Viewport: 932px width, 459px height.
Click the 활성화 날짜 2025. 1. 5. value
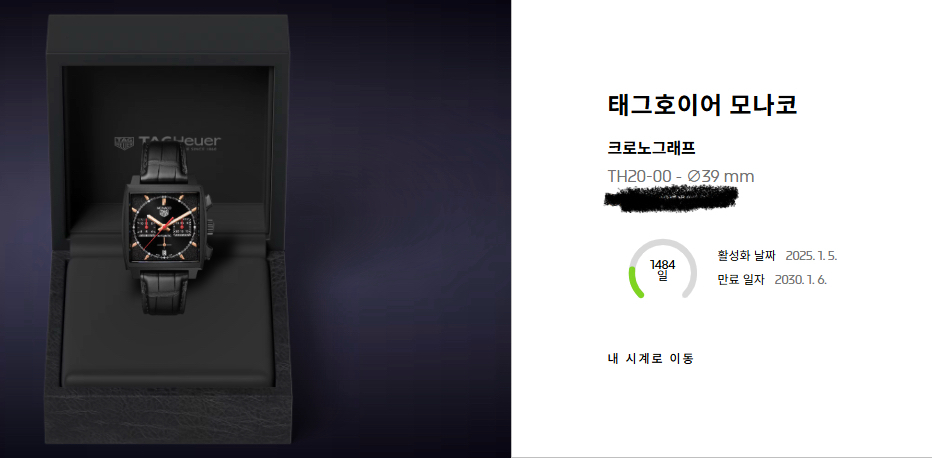pyautogui.click(x=811, y=256)
